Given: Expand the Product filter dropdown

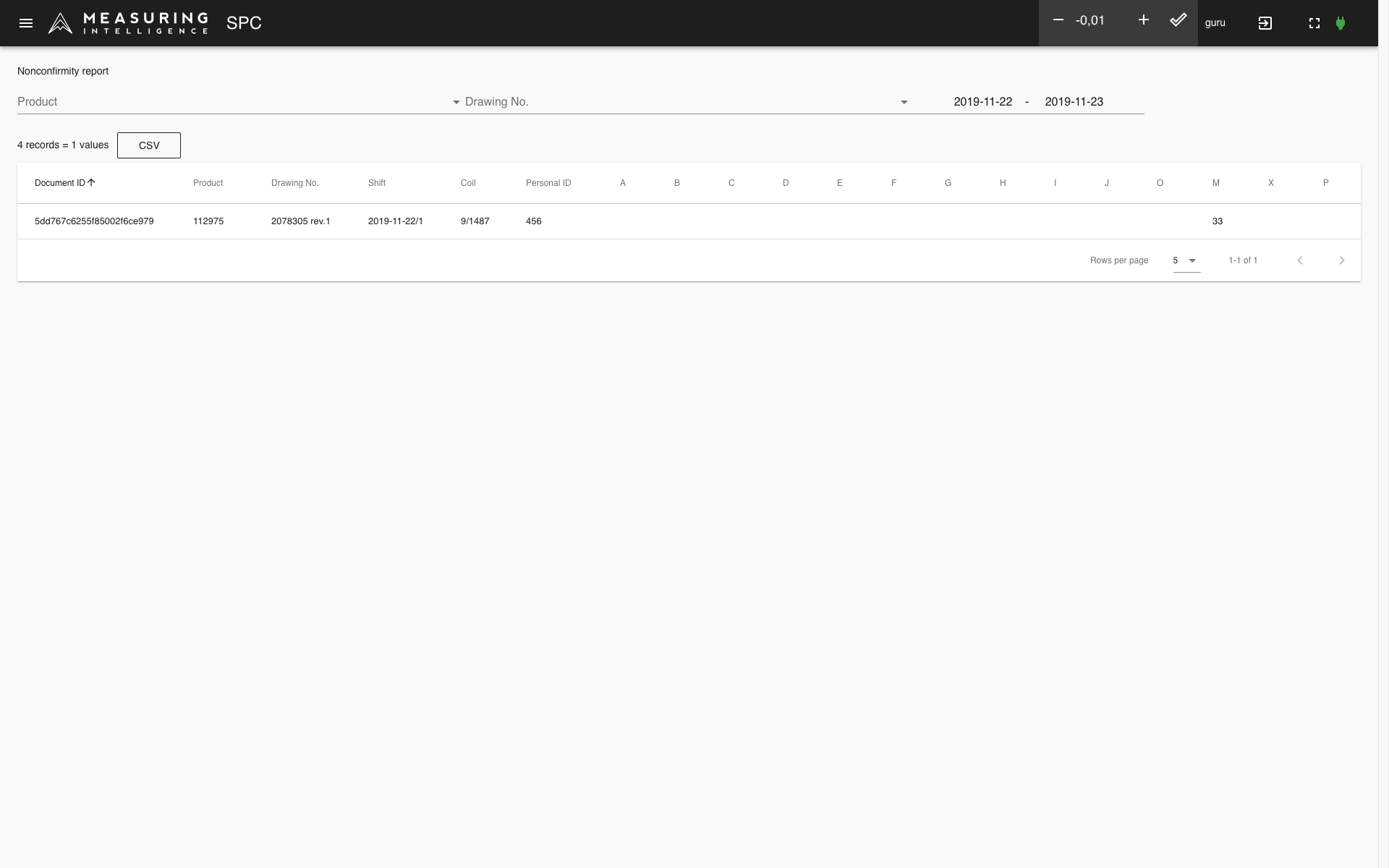Looking at the screenshot, I should (x=456, y=101).
